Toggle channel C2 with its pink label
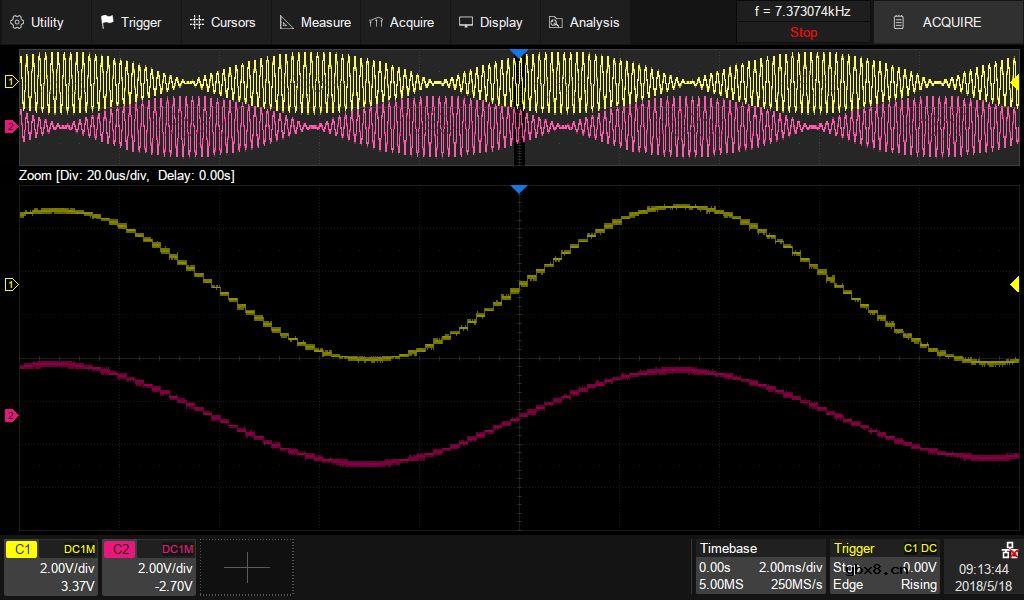The height and width of the screenshot is (600, 1024). pos(120,549)
